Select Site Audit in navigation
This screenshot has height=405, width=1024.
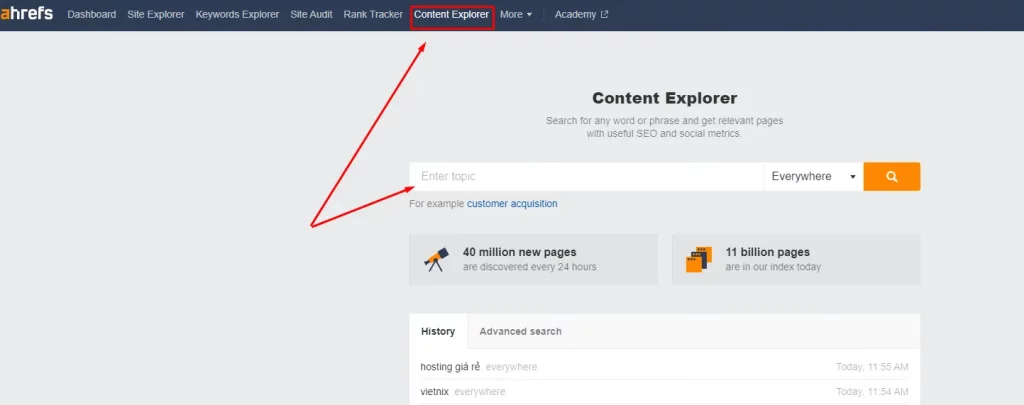pos(312,14)
